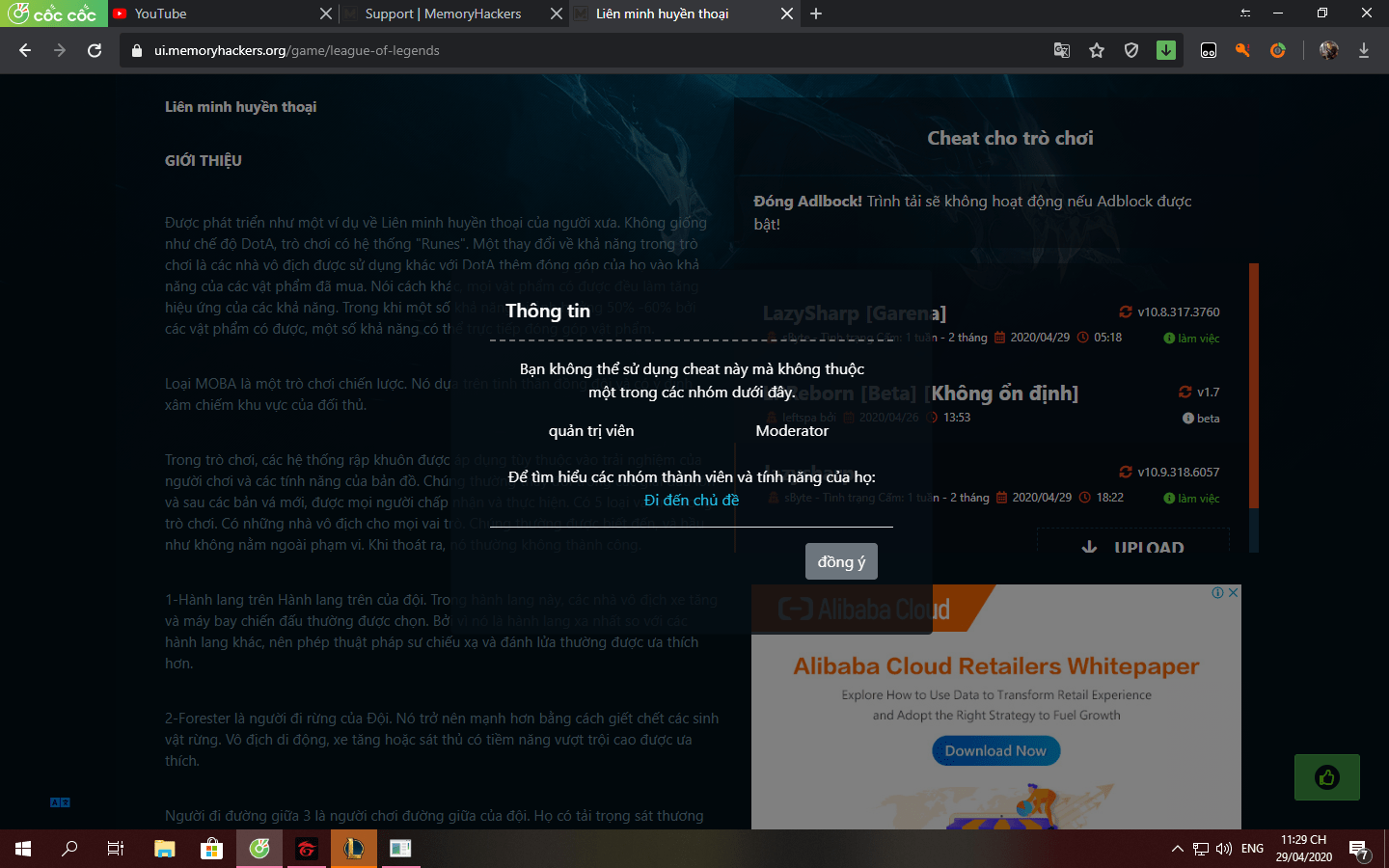Click the GIỚI THIỆU heading

point(204,161)
